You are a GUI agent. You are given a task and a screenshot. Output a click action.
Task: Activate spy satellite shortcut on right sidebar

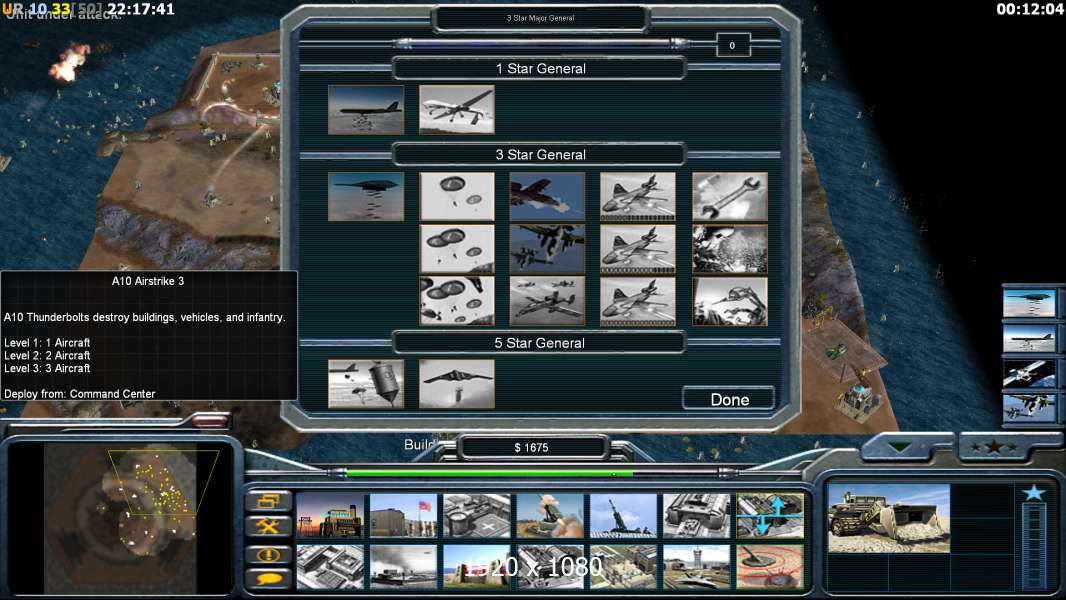tap(1029, 373)
